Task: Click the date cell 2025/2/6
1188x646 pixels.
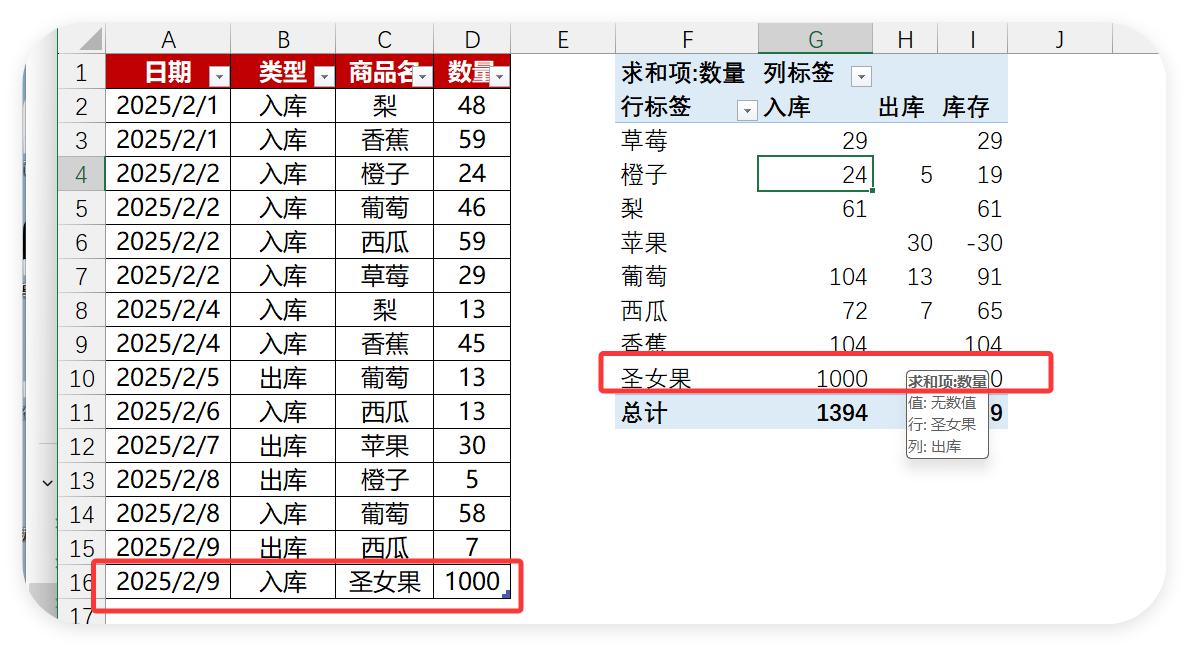Action: 168,411
